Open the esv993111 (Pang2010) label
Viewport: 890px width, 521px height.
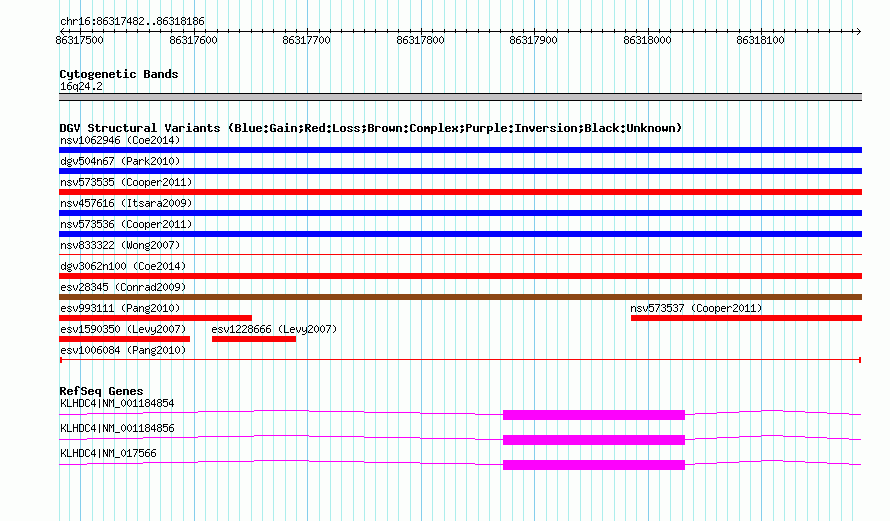(x=120, y=308)
